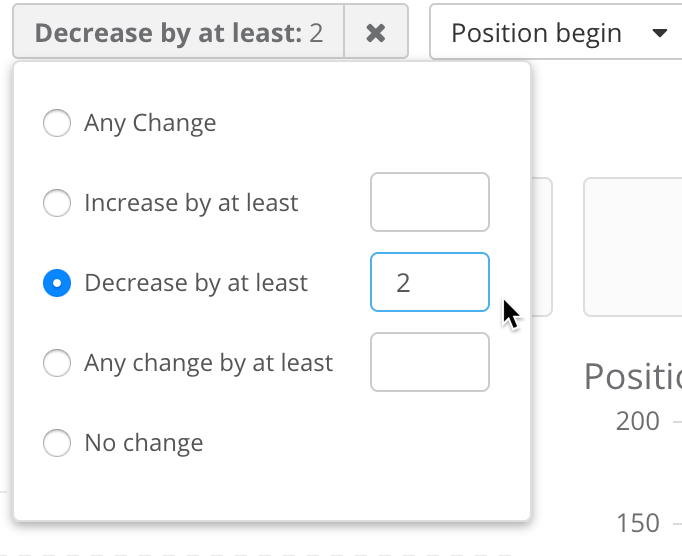682x556 pixels.
Task: Click the 200 value on the chart axis
Action: click(637, 421)
